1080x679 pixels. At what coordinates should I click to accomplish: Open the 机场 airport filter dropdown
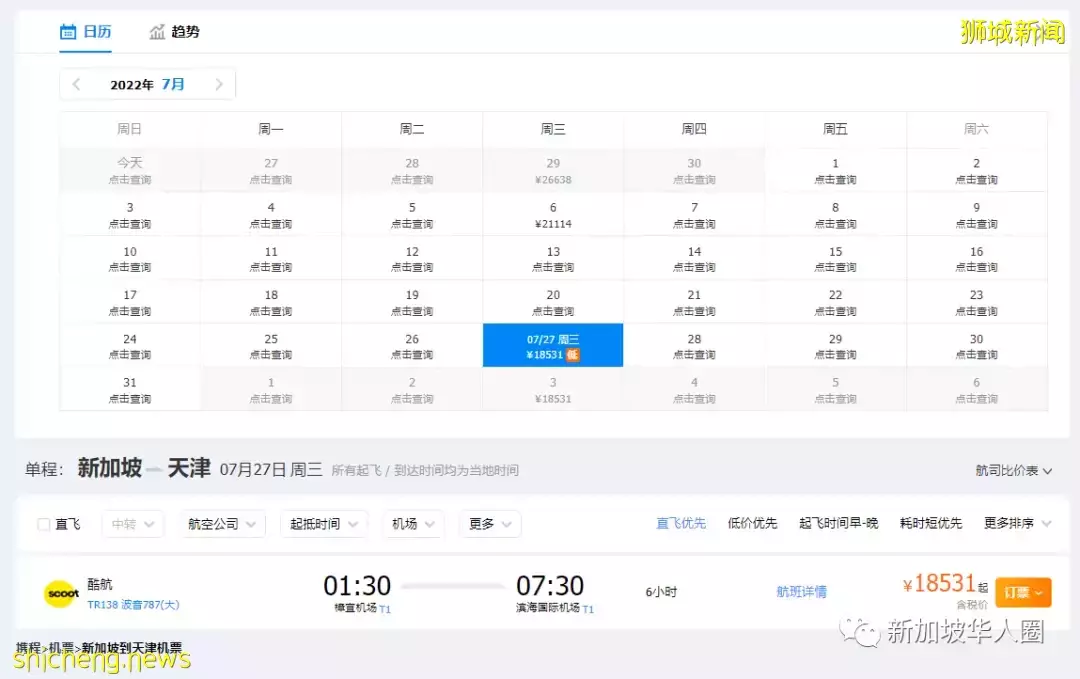pyautogui.click(x=413, y=523)
